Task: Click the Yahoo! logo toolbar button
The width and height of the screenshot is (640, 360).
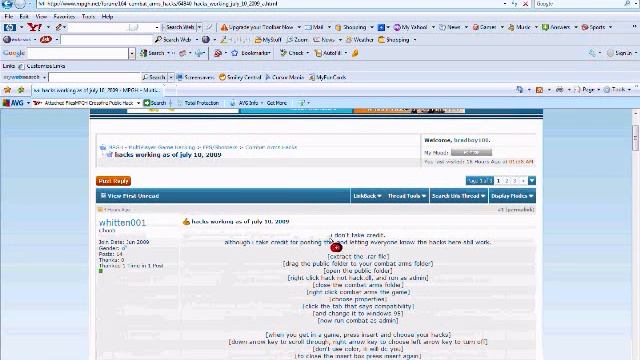Action: pyautogui.click(x=34, y=27)
